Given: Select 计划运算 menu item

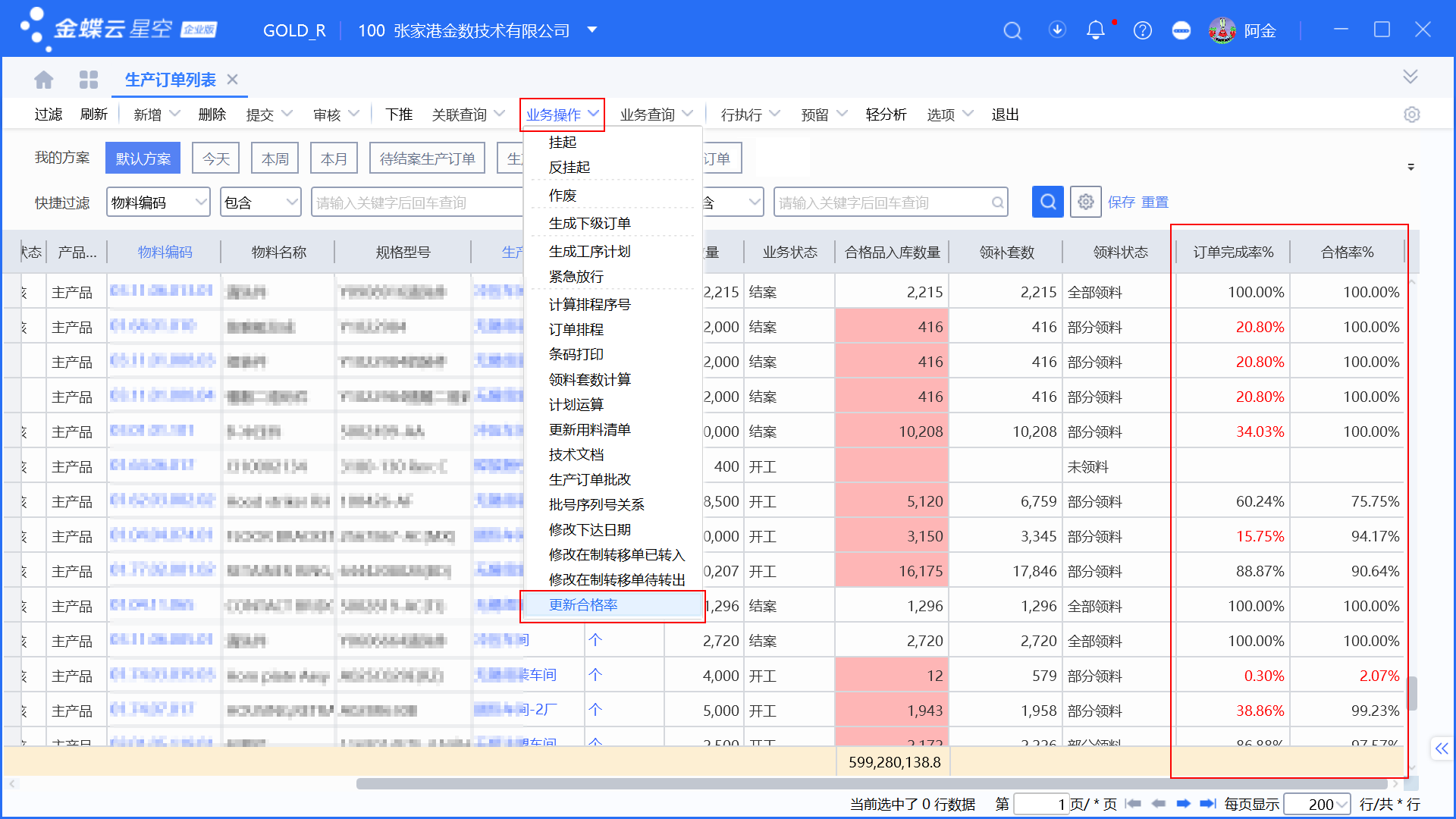Looking at the screenshot, I should point(576,405).
